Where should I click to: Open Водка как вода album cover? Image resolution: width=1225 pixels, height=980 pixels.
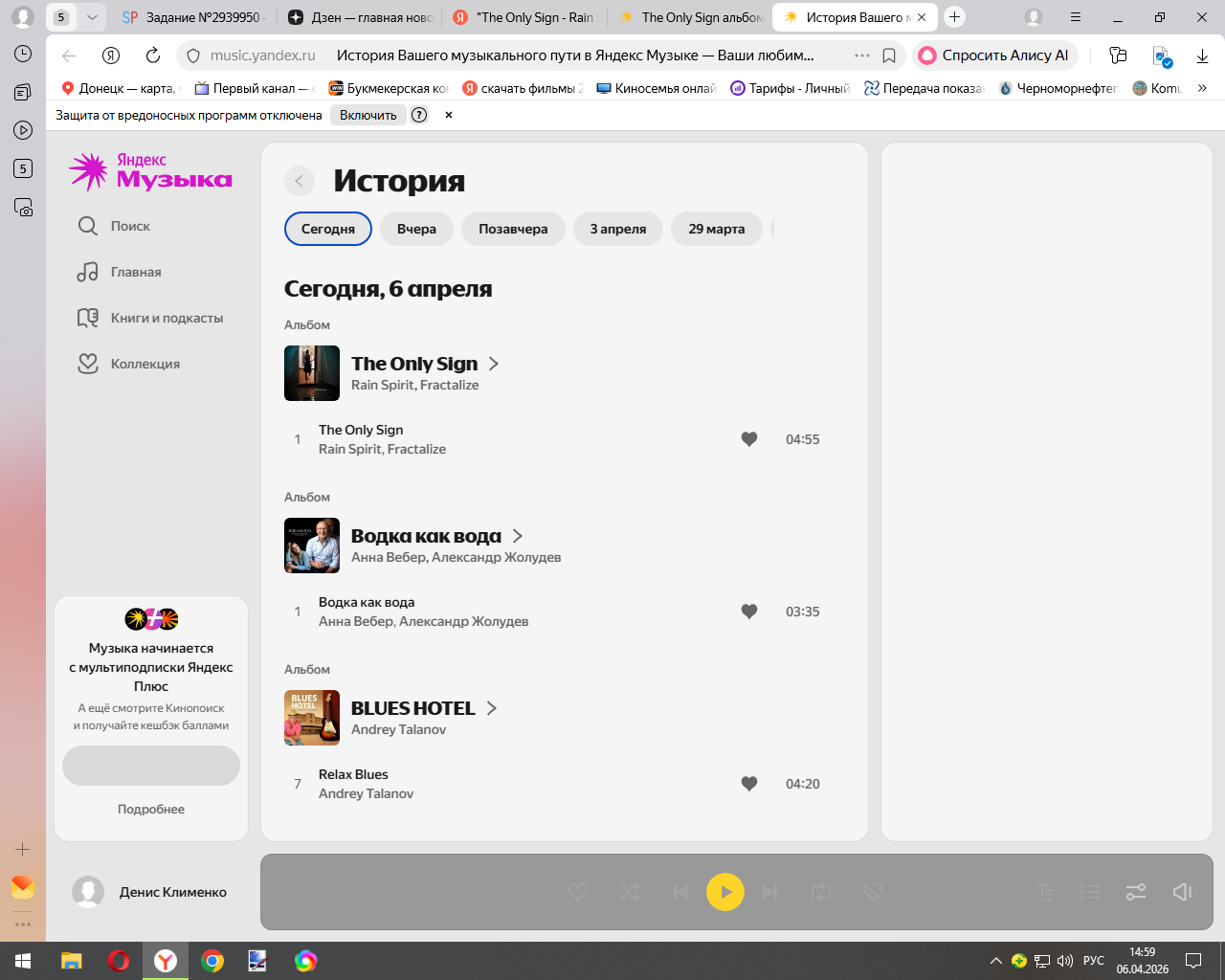[x=312, y=546]
